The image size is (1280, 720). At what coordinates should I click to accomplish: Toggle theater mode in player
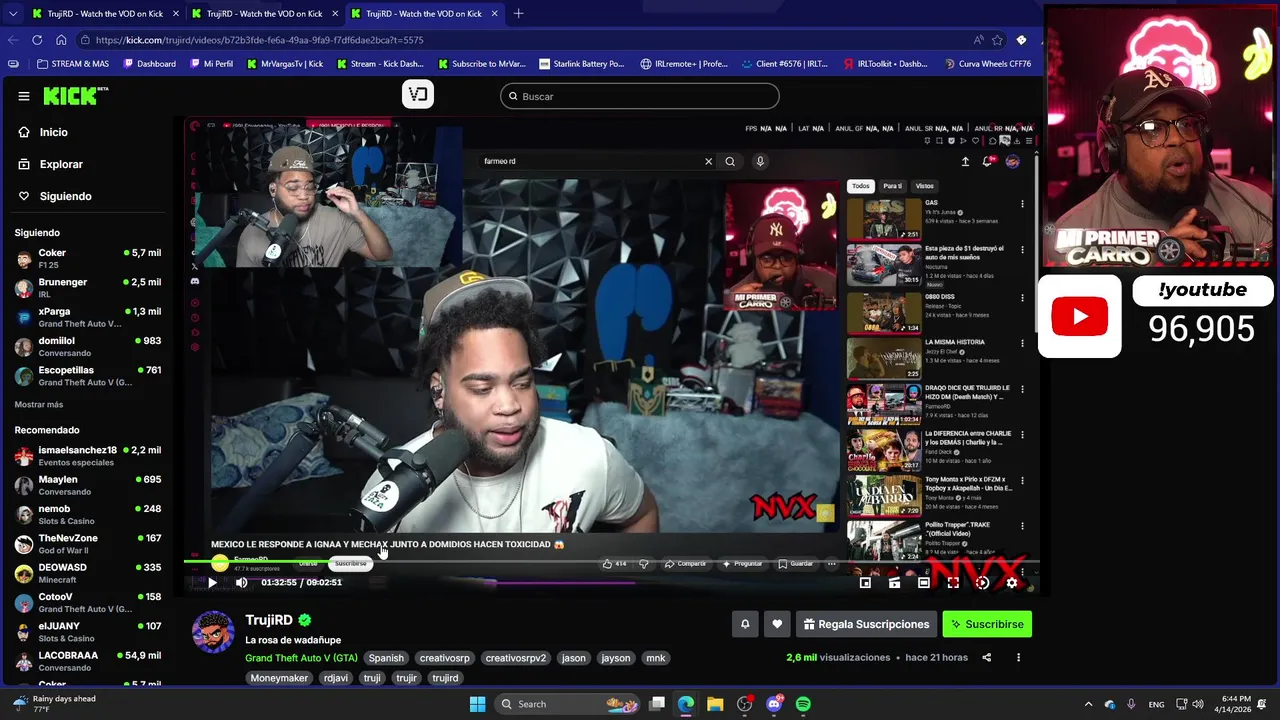tap(924, 582)
